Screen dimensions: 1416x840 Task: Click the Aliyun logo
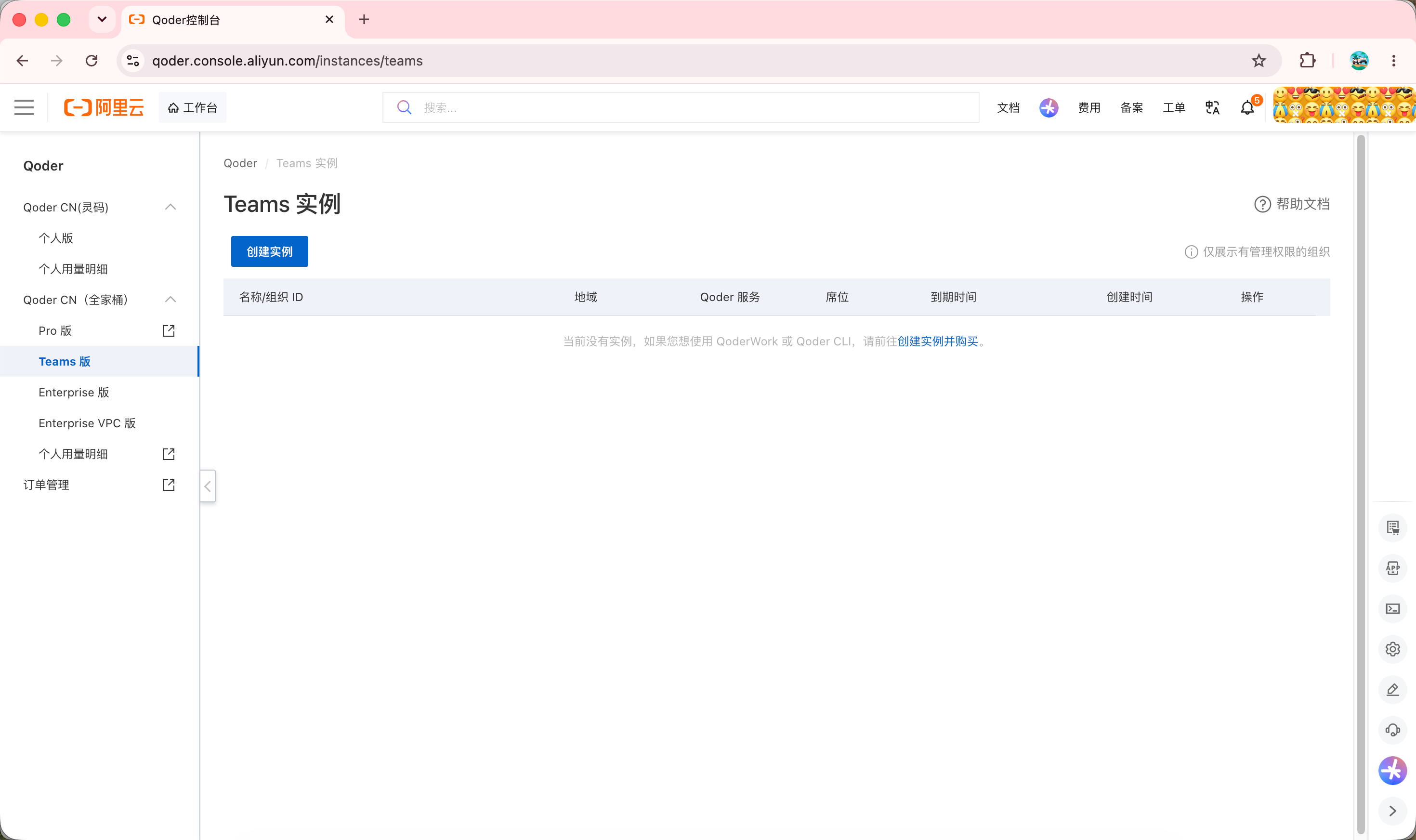104,107
